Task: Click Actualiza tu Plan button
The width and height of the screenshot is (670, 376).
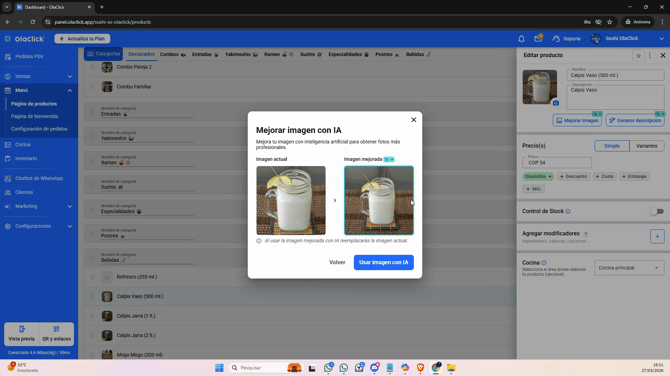Action: pos(82,38)
